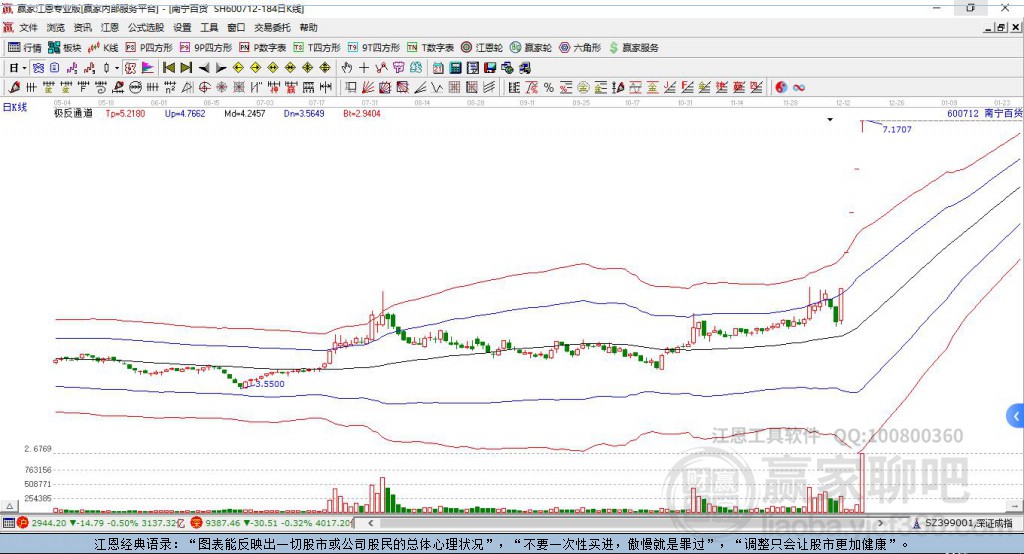
Task: Click first yellow diamond arrow icon
Action: (x=238, y=68)
